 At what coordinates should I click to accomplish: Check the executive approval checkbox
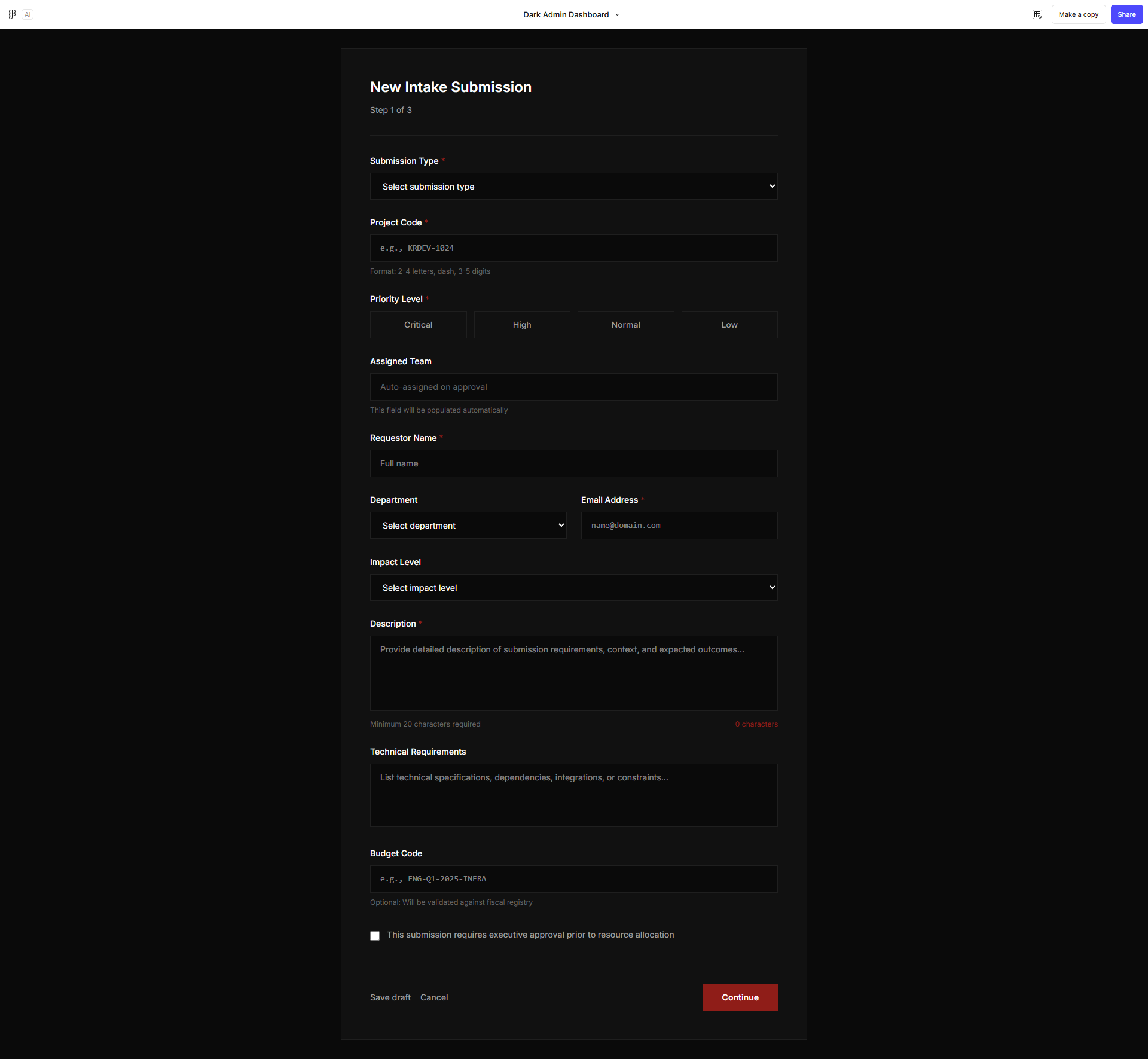[375, 936]
